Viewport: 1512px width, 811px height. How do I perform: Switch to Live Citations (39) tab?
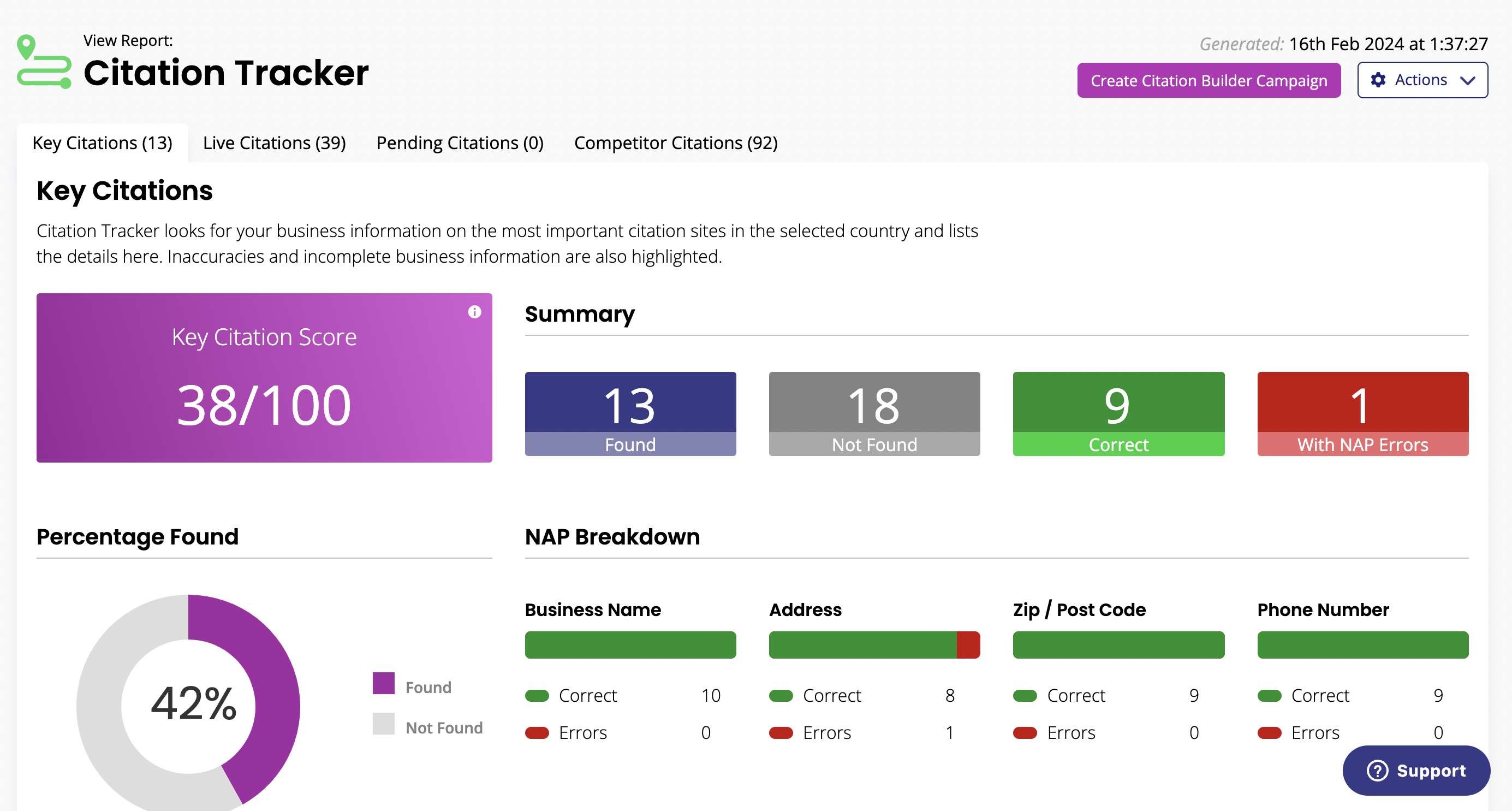click(274, 143)
